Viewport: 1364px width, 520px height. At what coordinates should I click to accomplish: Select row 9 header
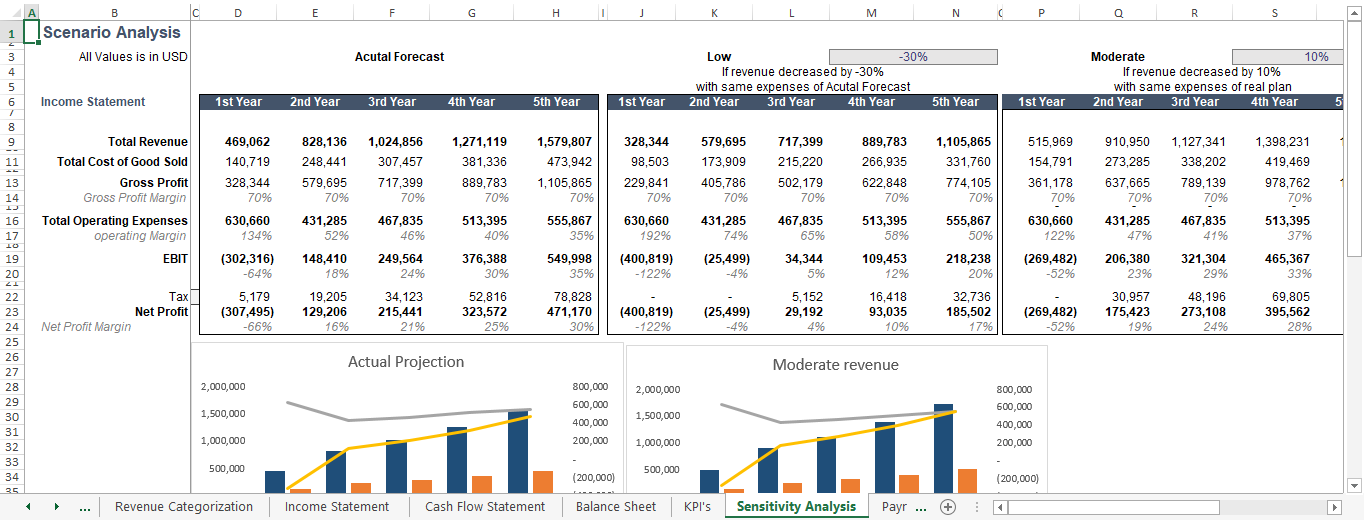tap(11, 142)
